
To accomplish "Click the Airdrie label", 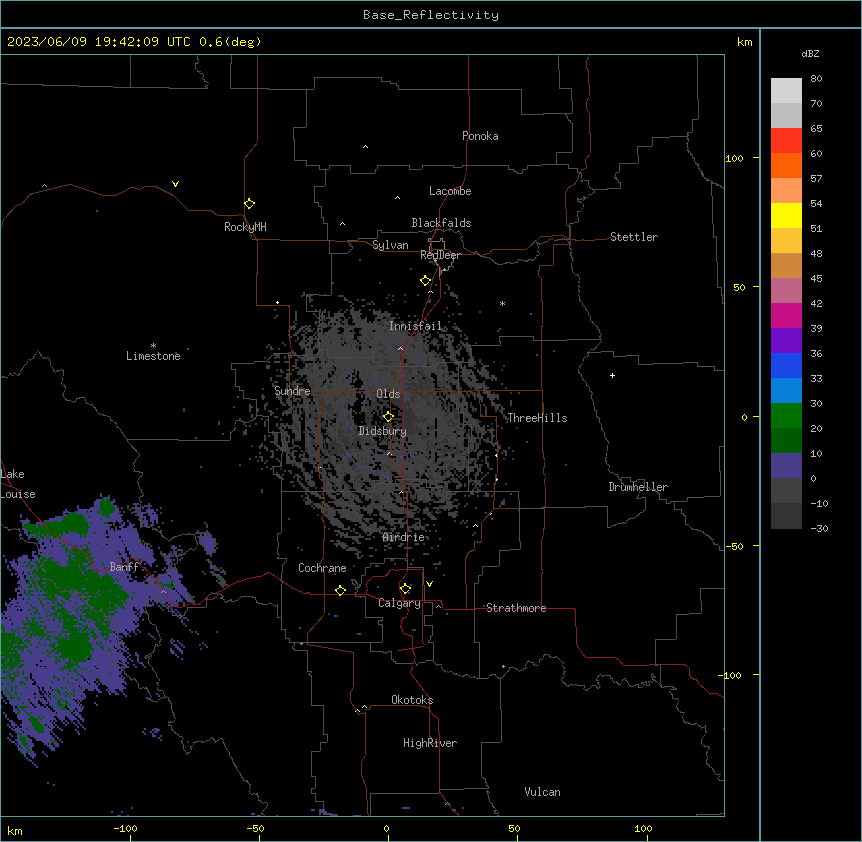I will 404,538.
